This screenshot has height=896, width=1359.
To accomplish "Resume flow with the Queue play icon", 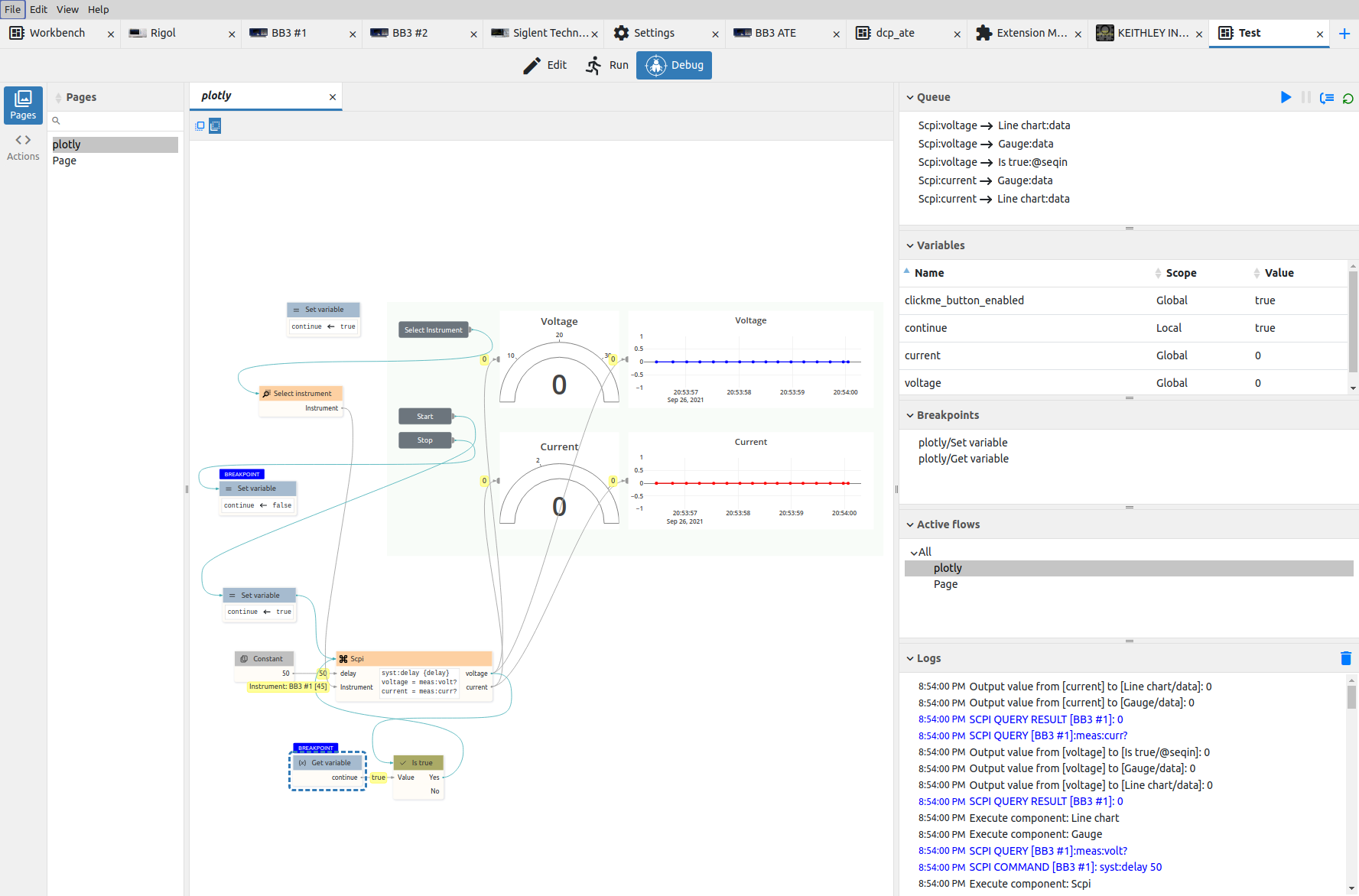I will tap(1286, 97).
